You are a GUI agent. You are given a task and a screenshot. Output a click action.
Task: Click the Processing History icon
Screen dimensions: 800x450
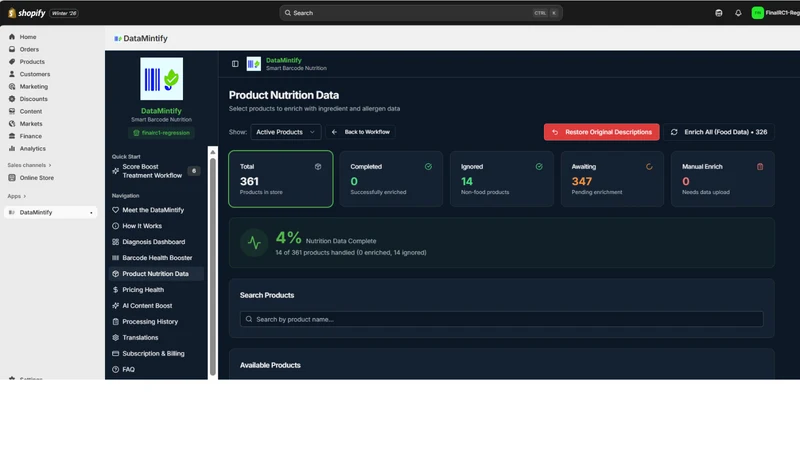[x=115, y=321]
